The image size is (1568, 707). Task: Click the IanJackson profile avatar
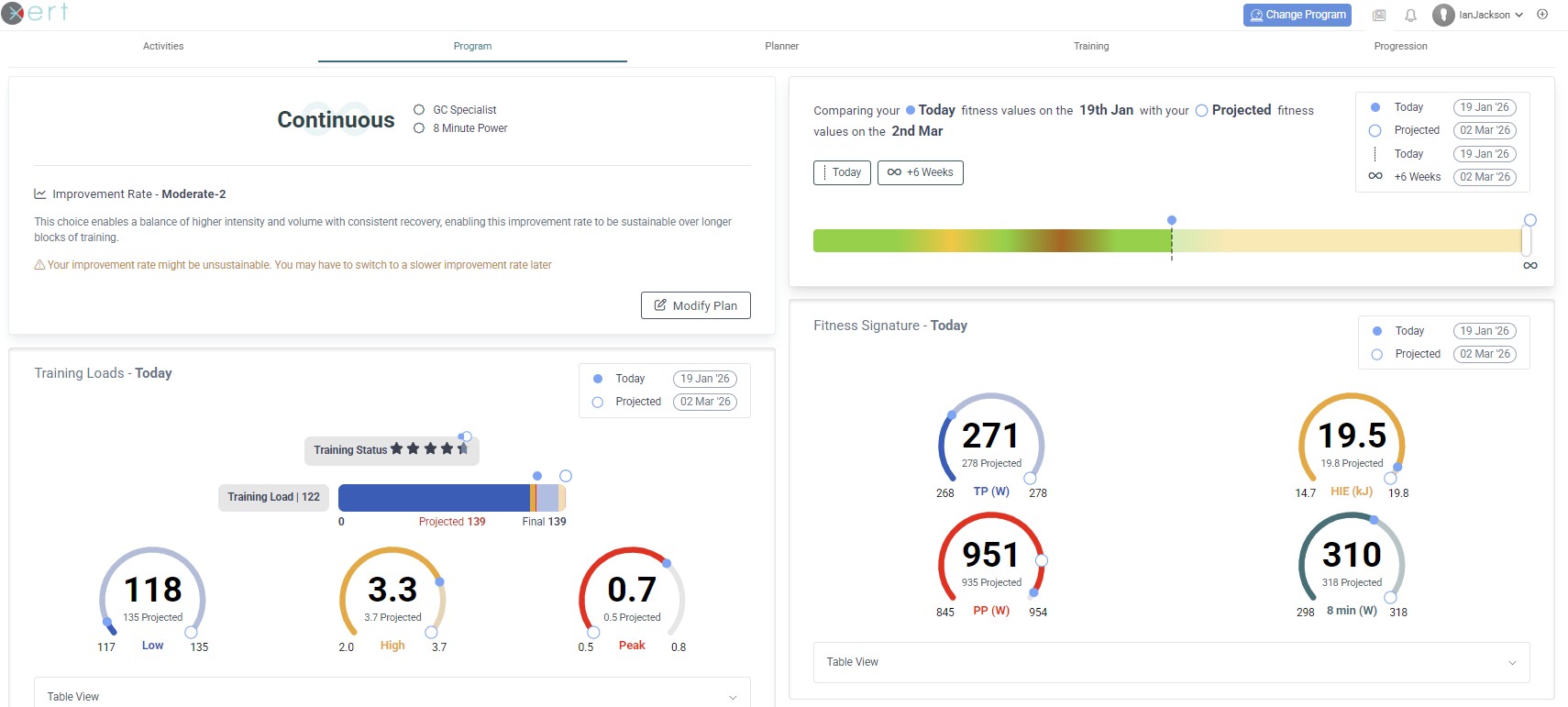pos(1443,15)
